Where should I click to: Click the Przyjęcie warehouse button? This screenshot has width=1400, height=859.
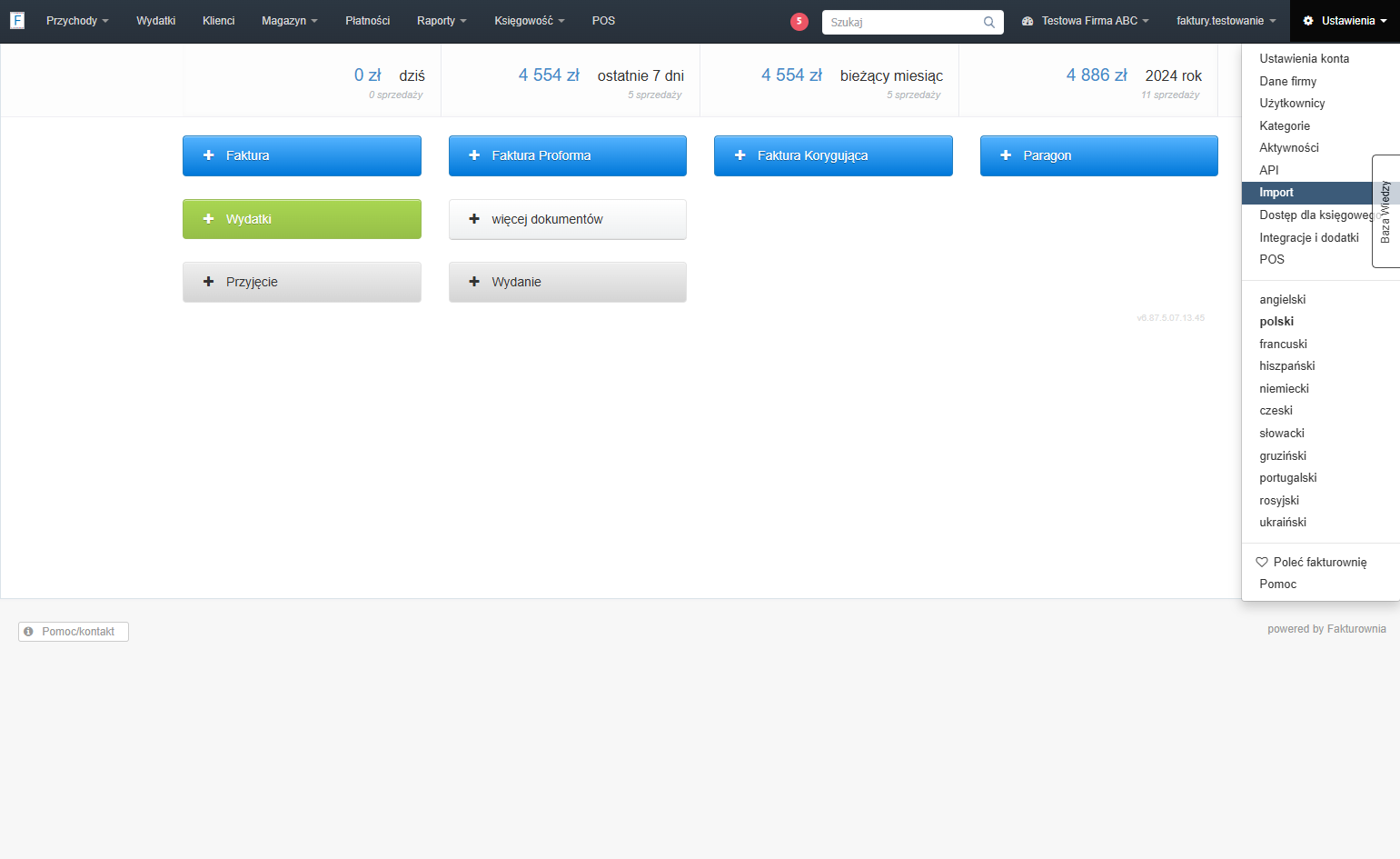(302, 282)
